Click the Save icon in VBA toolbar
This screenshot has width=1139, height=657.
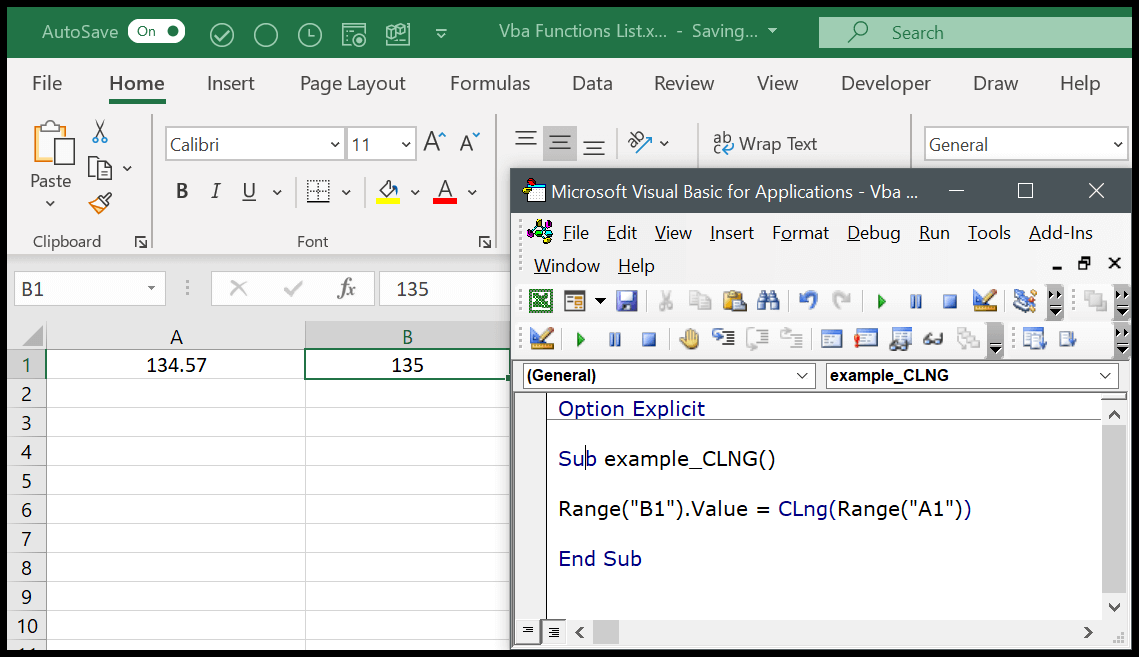click(x=626, y=301)
